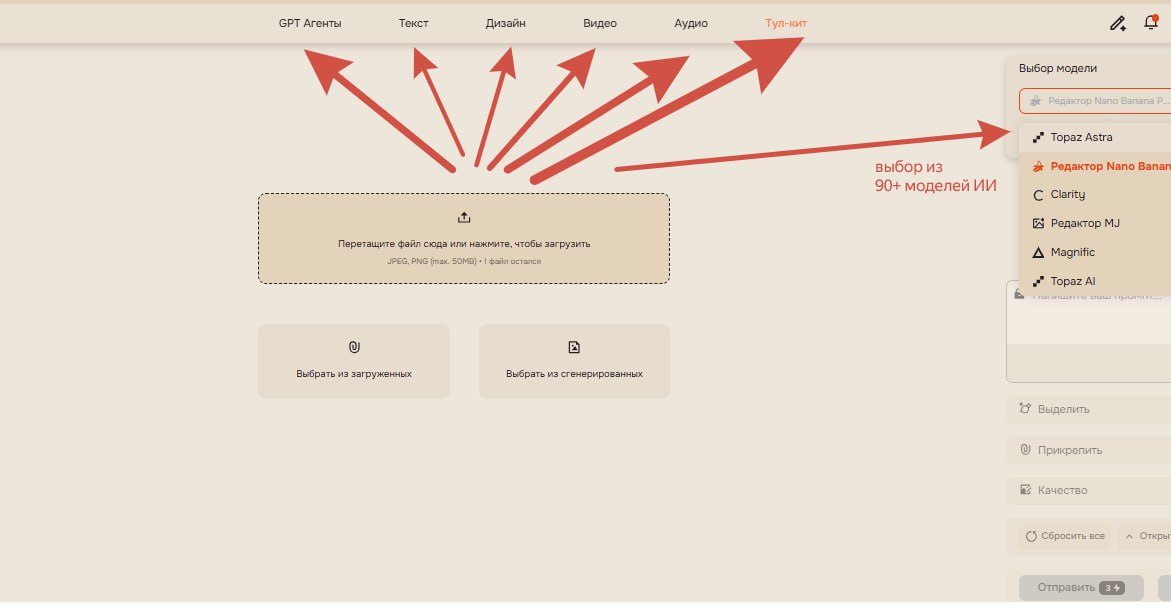Choose Topaz AI model
1171x609 pixels.
[x=1095, y=281]
